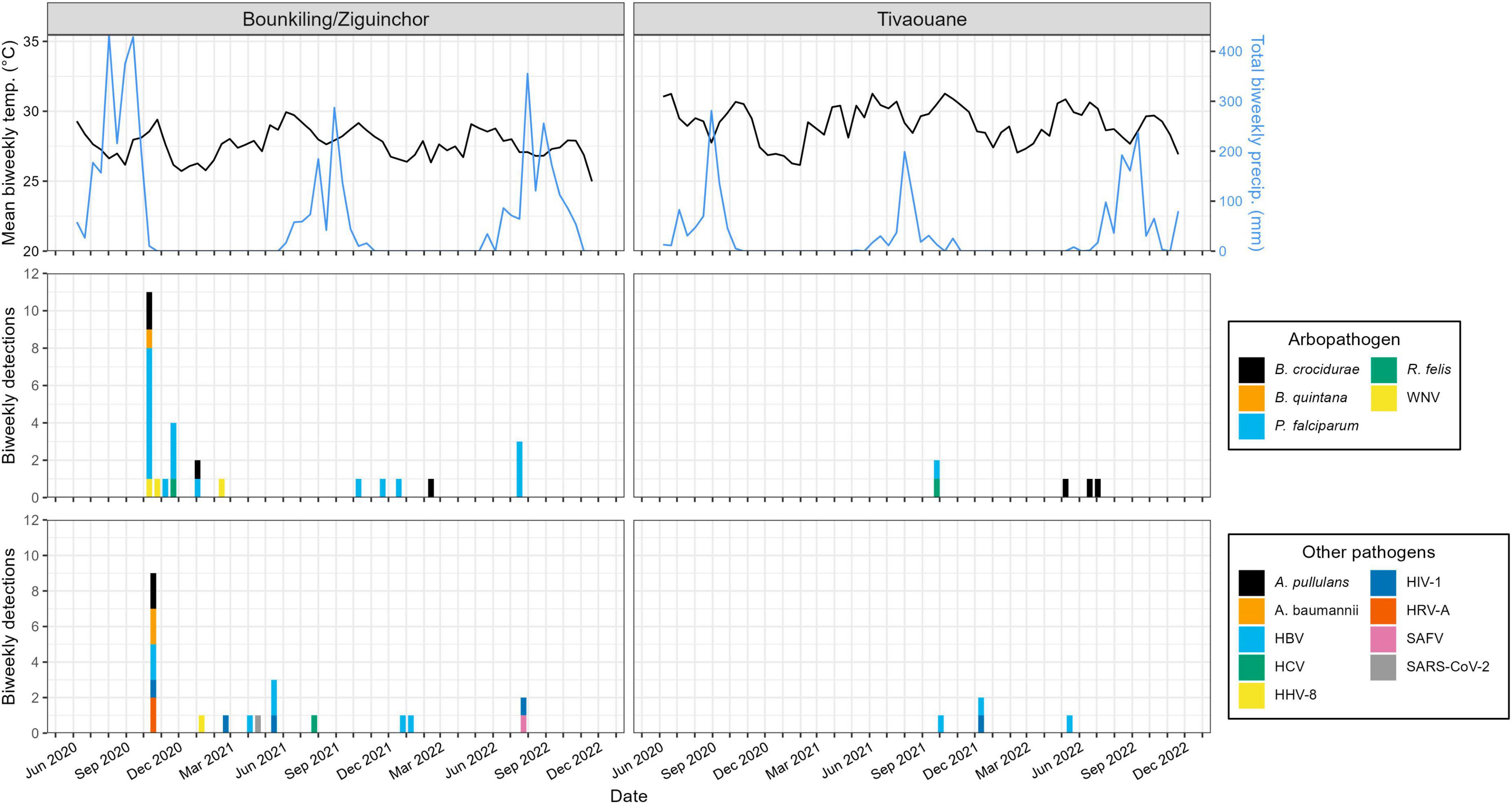Click the 3-detection P. falciparum bar near Sep 2022

coord(519,469)
